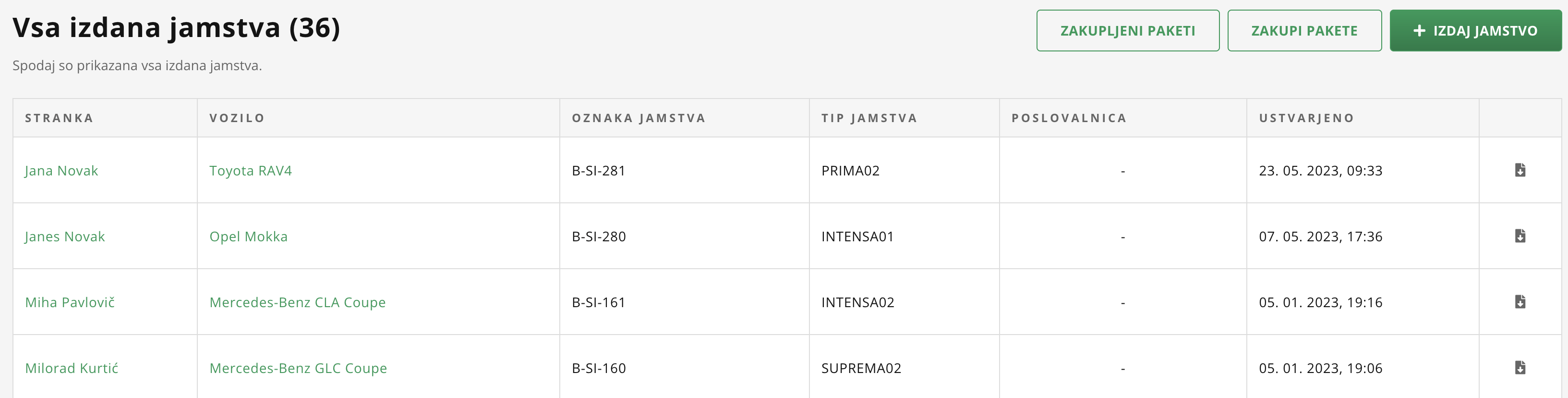Open customer Jana Novak
The width and height of the screenshot is (1568, 398).
click(x=61, y=171)
